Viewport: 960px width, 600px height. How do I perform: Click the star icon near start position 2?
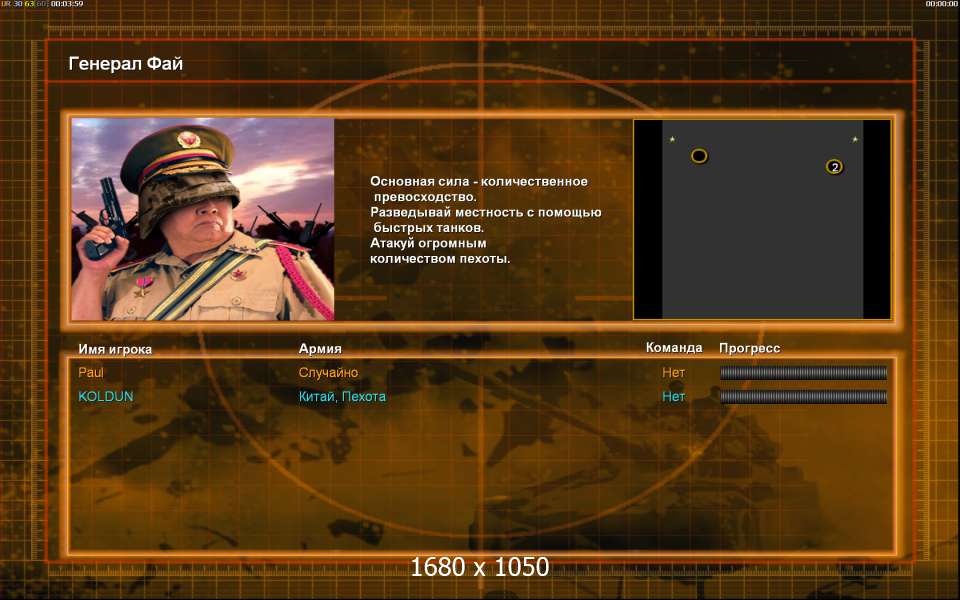(855, 140)
